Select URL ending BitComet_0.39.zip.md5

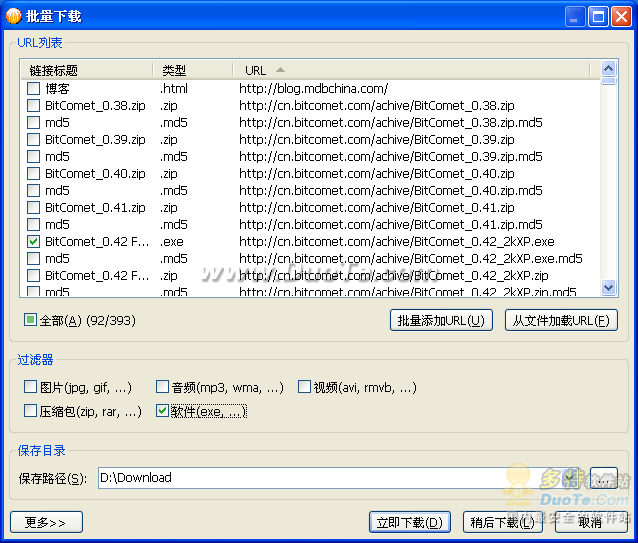tap(391, 157)
